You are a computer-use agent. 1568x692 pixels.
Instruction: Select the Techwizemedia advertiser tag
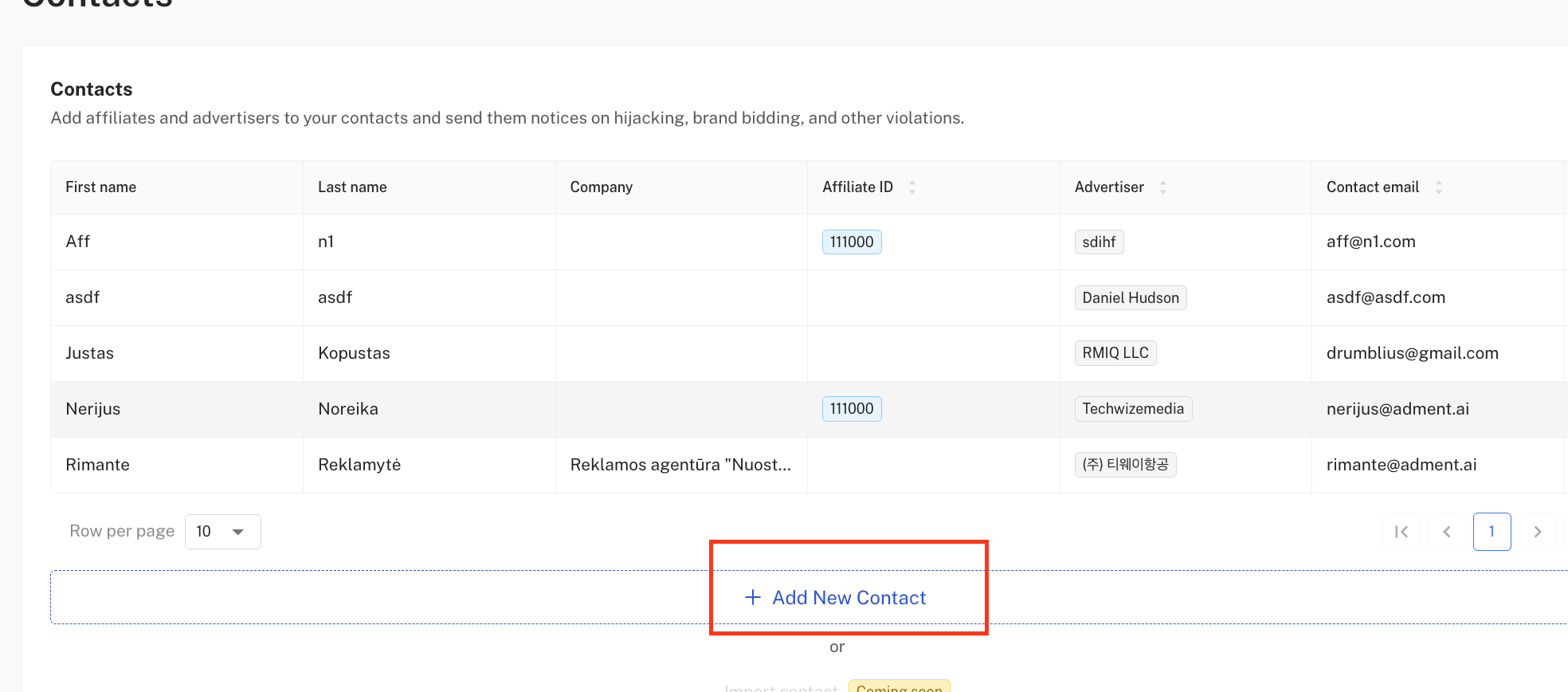tap(1133, 409)
